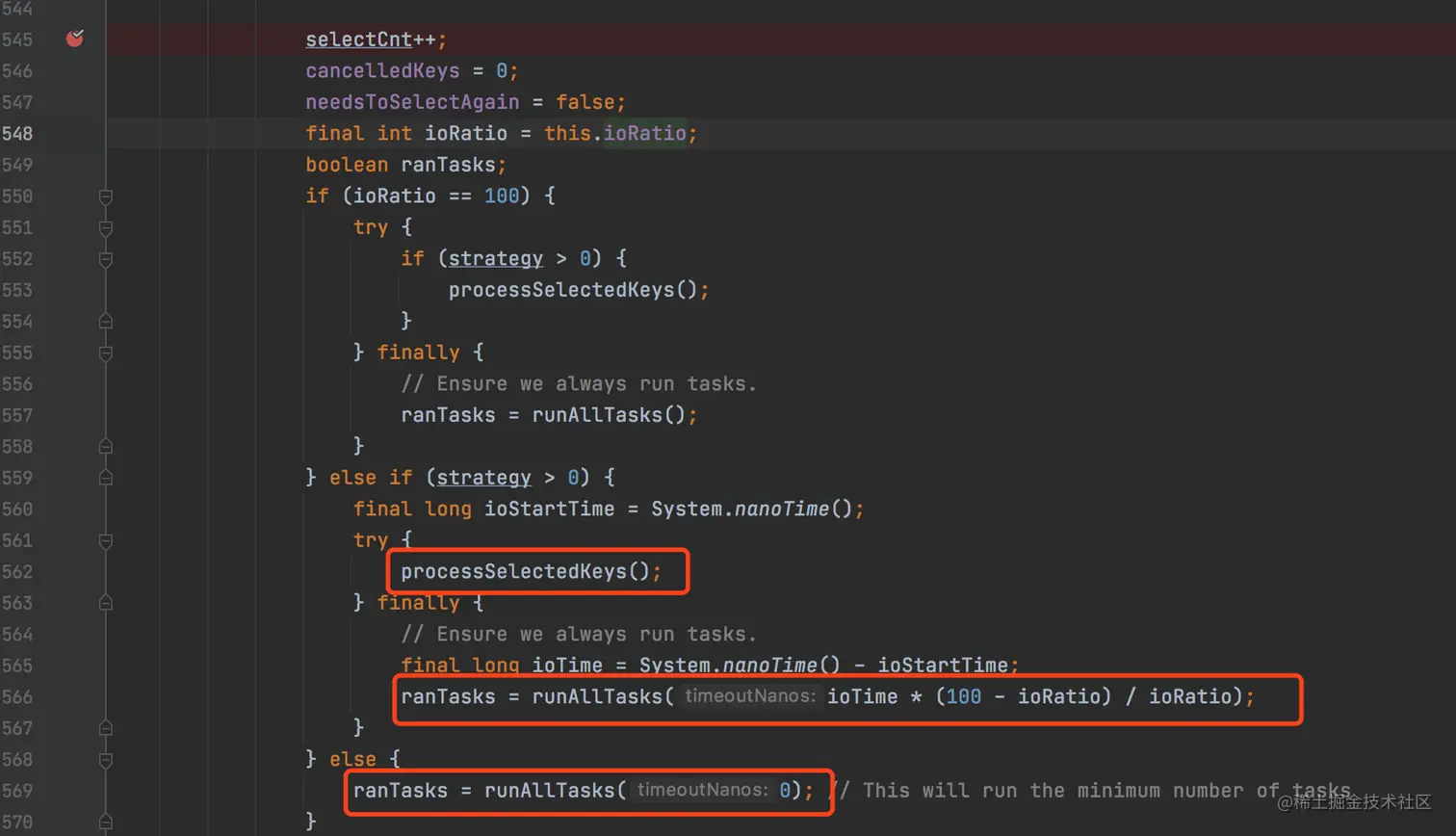Click gutter line number 566
1456x836 pixels.
click(x=17, y=697)
